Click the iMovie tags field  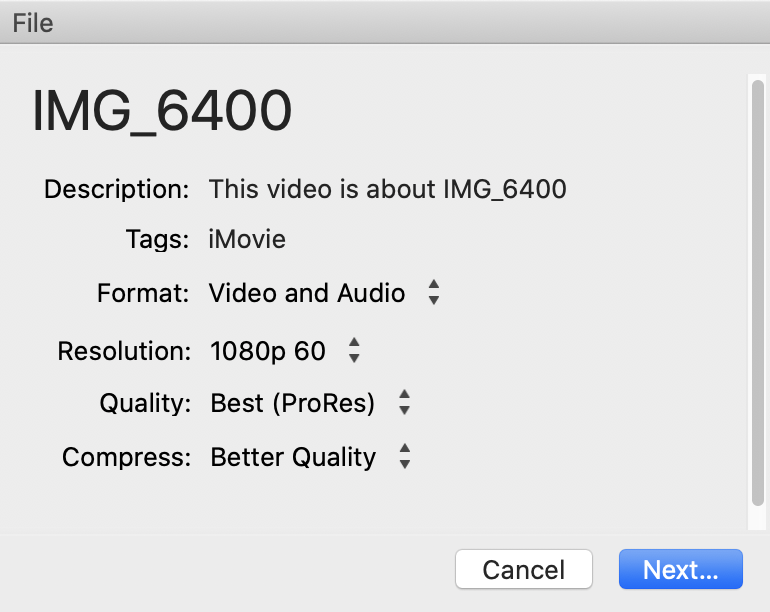(247, 240)
